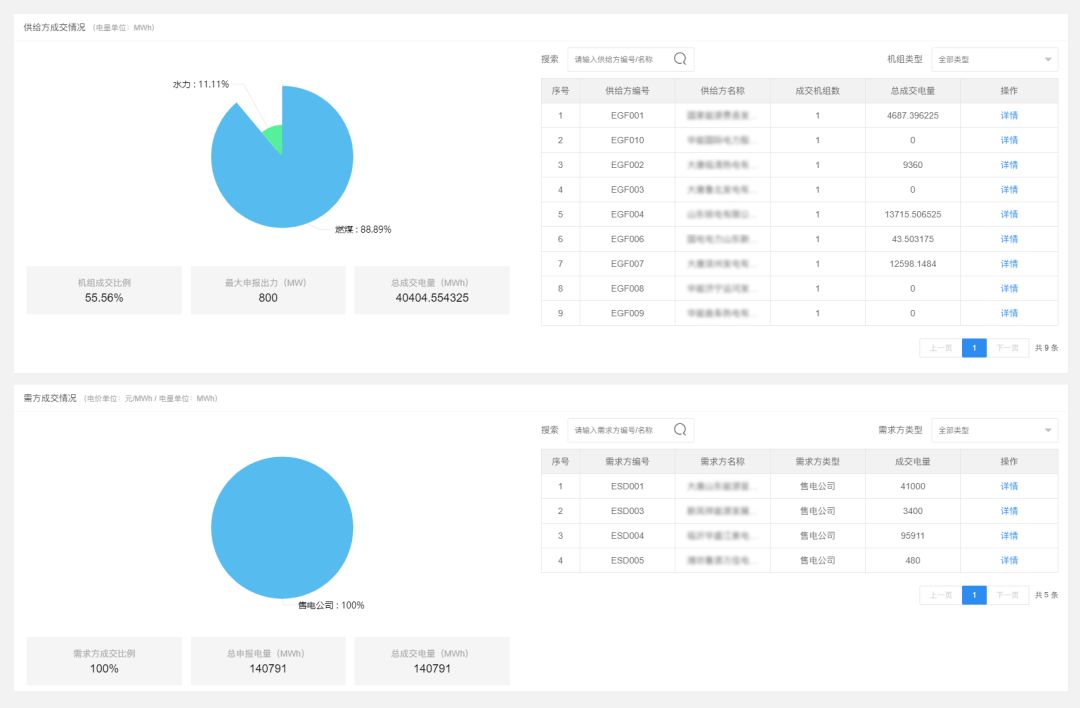Image resolution: width=1080 pixels, height=708 pixels.
Task: Focus the 请输入需求方编号/名称 search box
Action: [620, 431]
